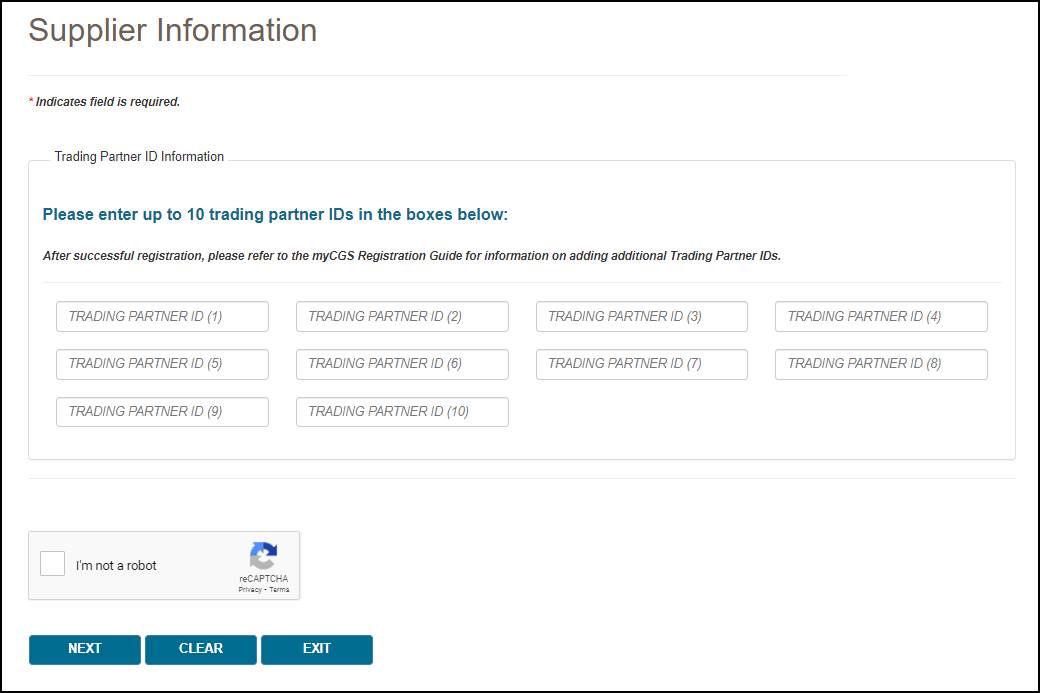This screenshot has height=693, width=1040.
Task: Select the Trading Partner ID (9) field
Action: tap(162, 412)
